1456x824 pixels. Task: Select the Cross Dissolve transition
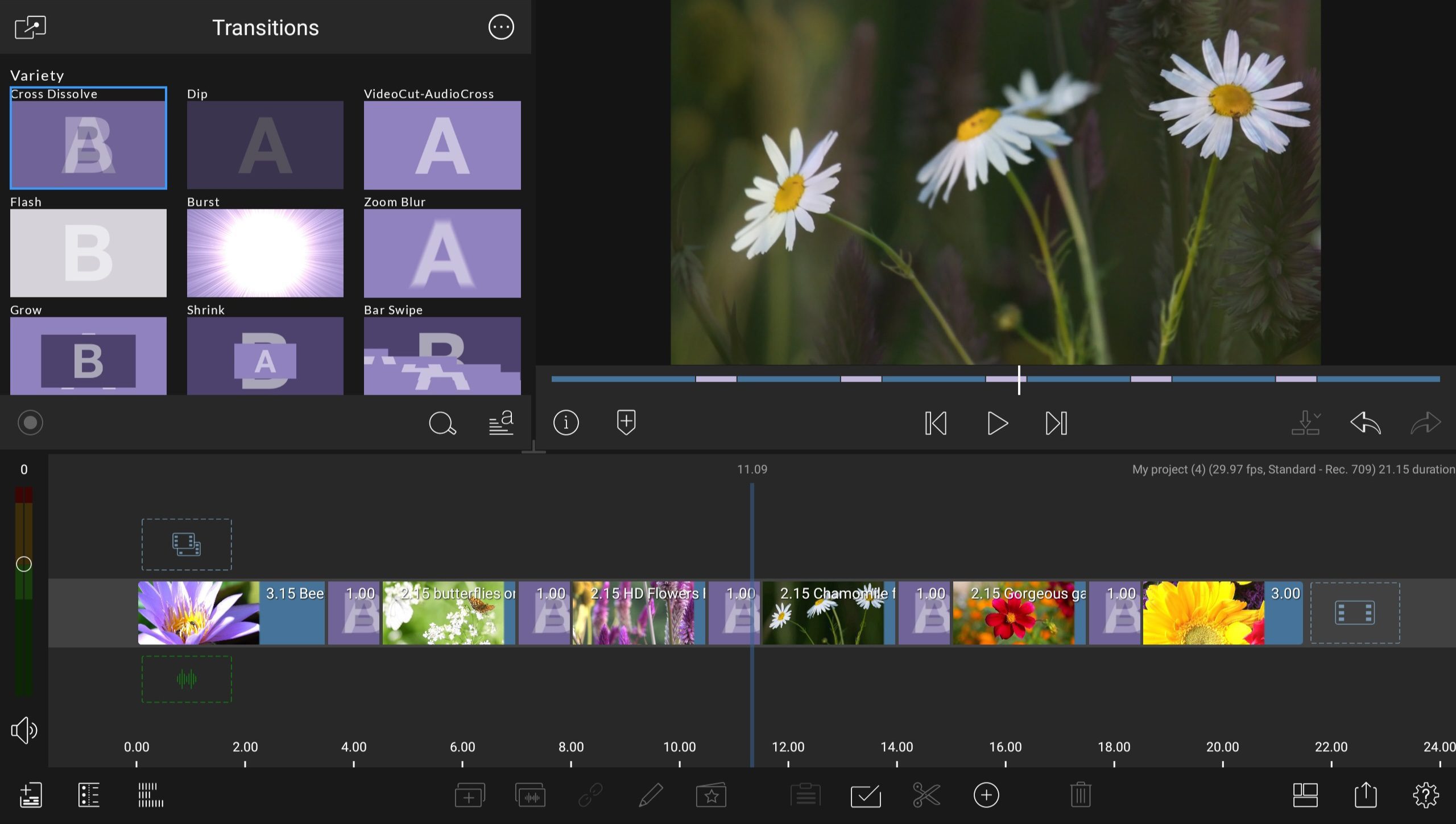pyautogui.click(x=88, y=138)
